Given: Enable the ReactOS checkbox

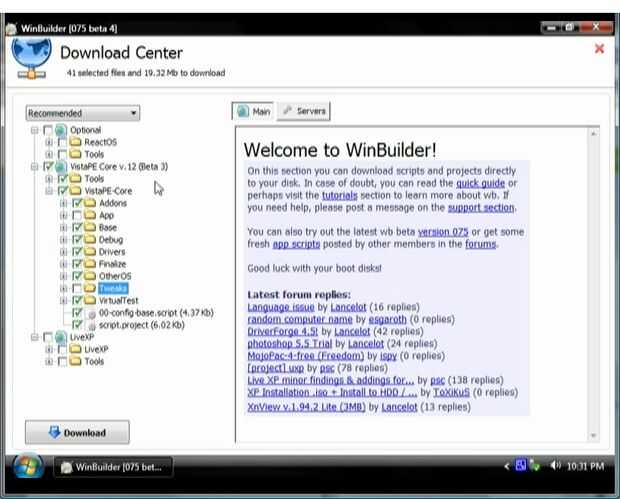Looking at the screenshot, I should tap(62, 142).
